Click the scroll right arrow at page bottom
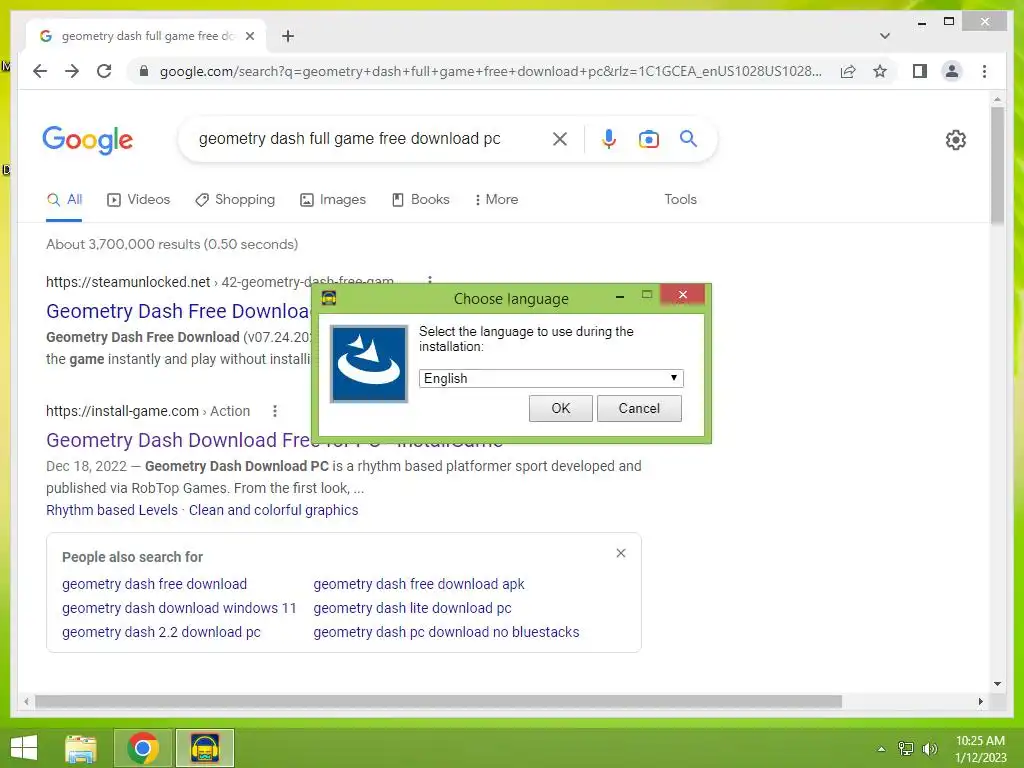The image size is (1024, 768). click(980, 701)
